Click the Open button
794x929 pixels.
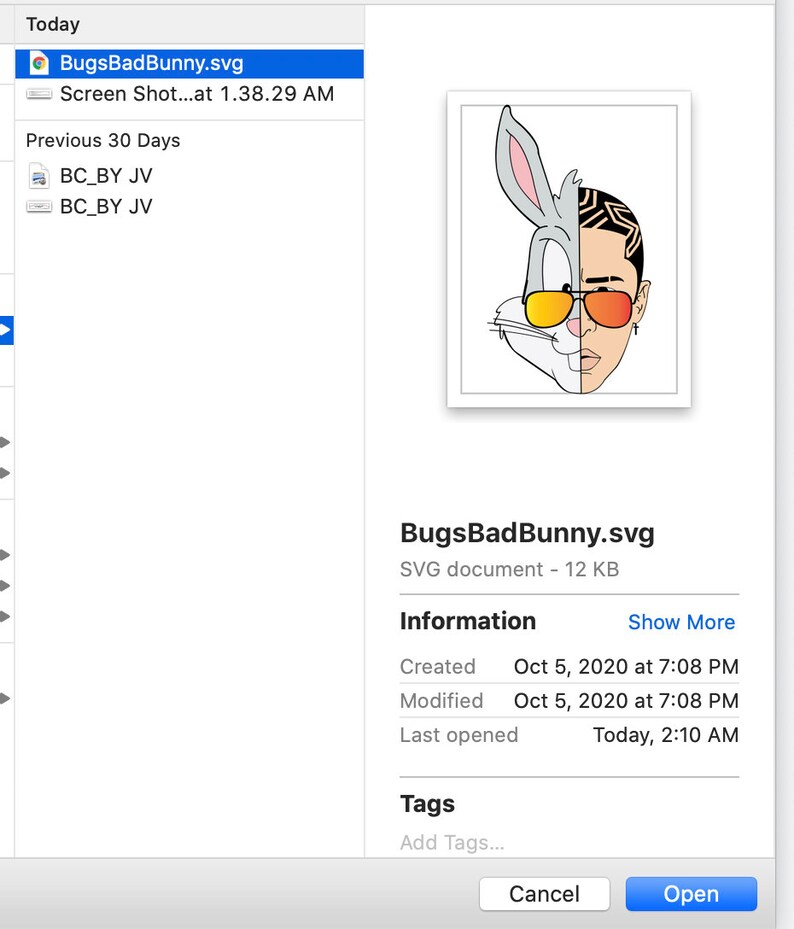[691, 894]
